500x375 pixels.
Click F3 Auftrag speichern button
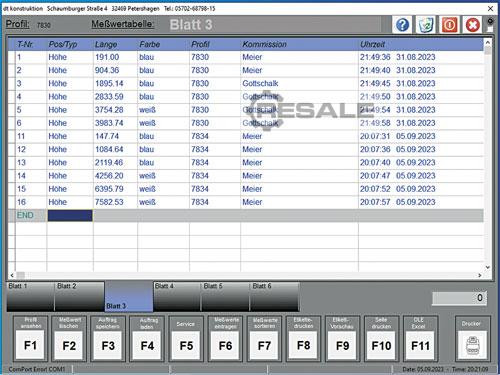(x=108, y=346)
